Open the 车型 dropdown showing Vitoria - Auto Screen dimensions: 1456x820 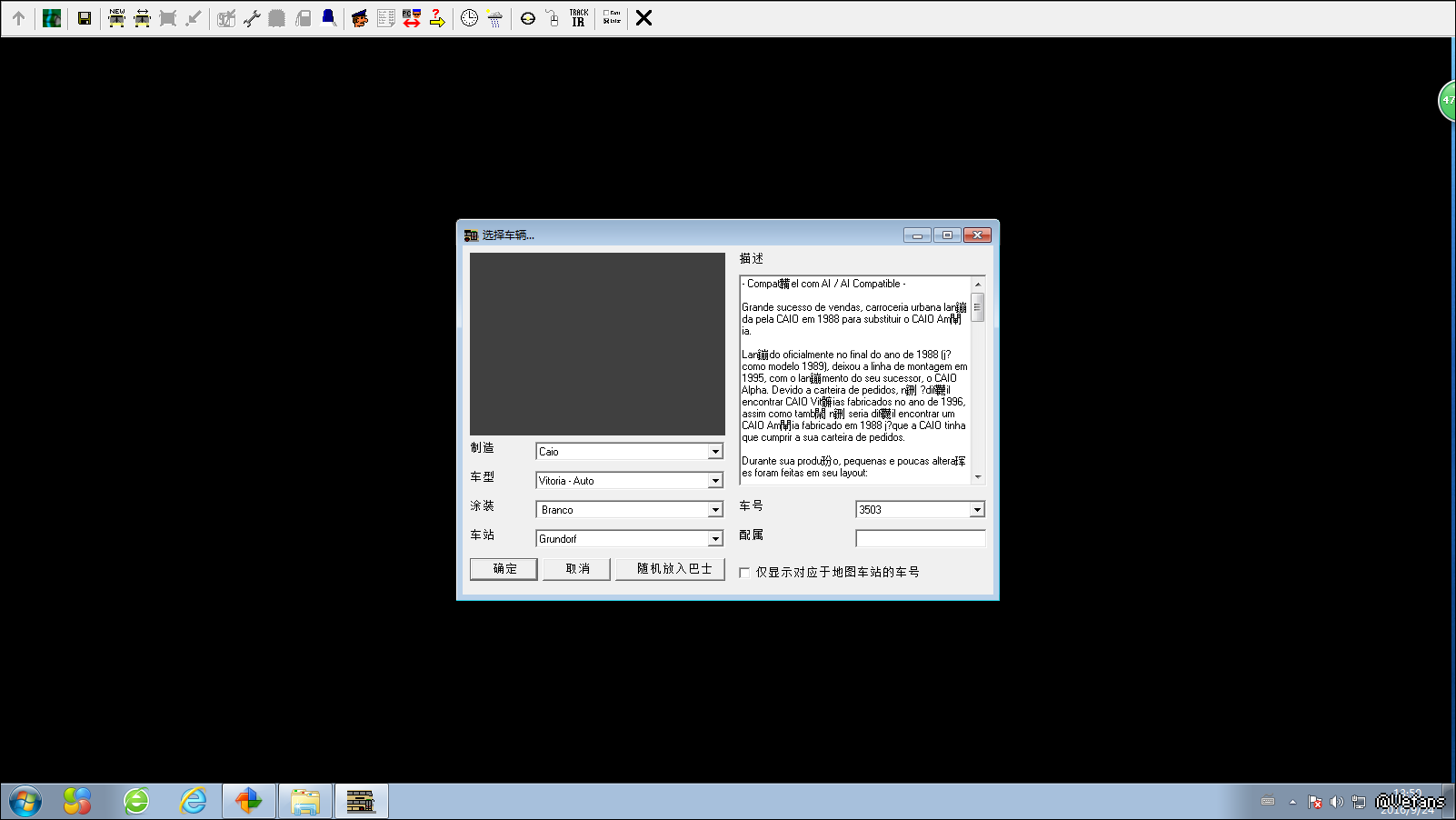[715, 481]
